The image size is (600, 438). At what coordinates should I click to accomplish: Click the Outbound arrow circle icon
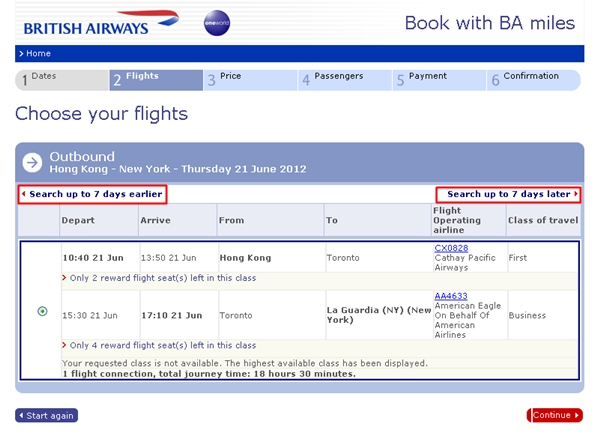tap(32, 163)
